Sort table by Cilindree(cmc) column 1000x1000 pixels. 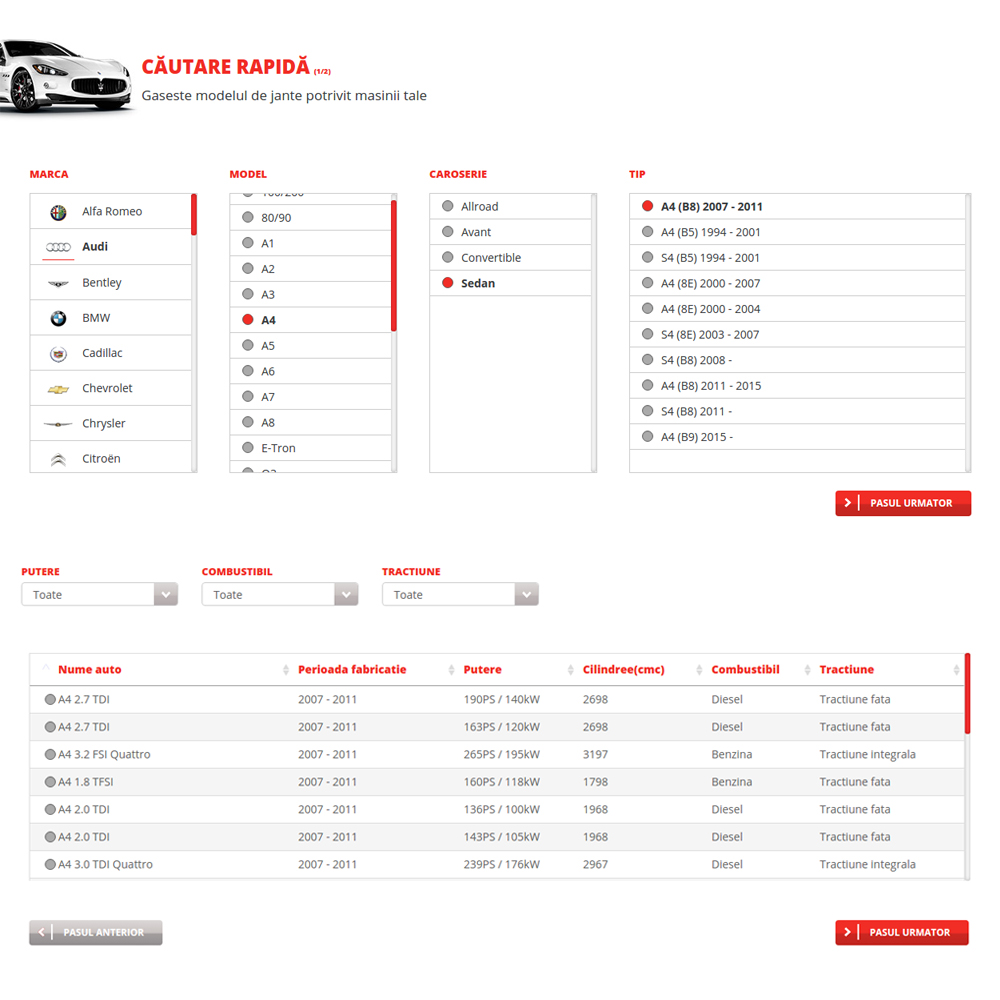pos(624,670)
